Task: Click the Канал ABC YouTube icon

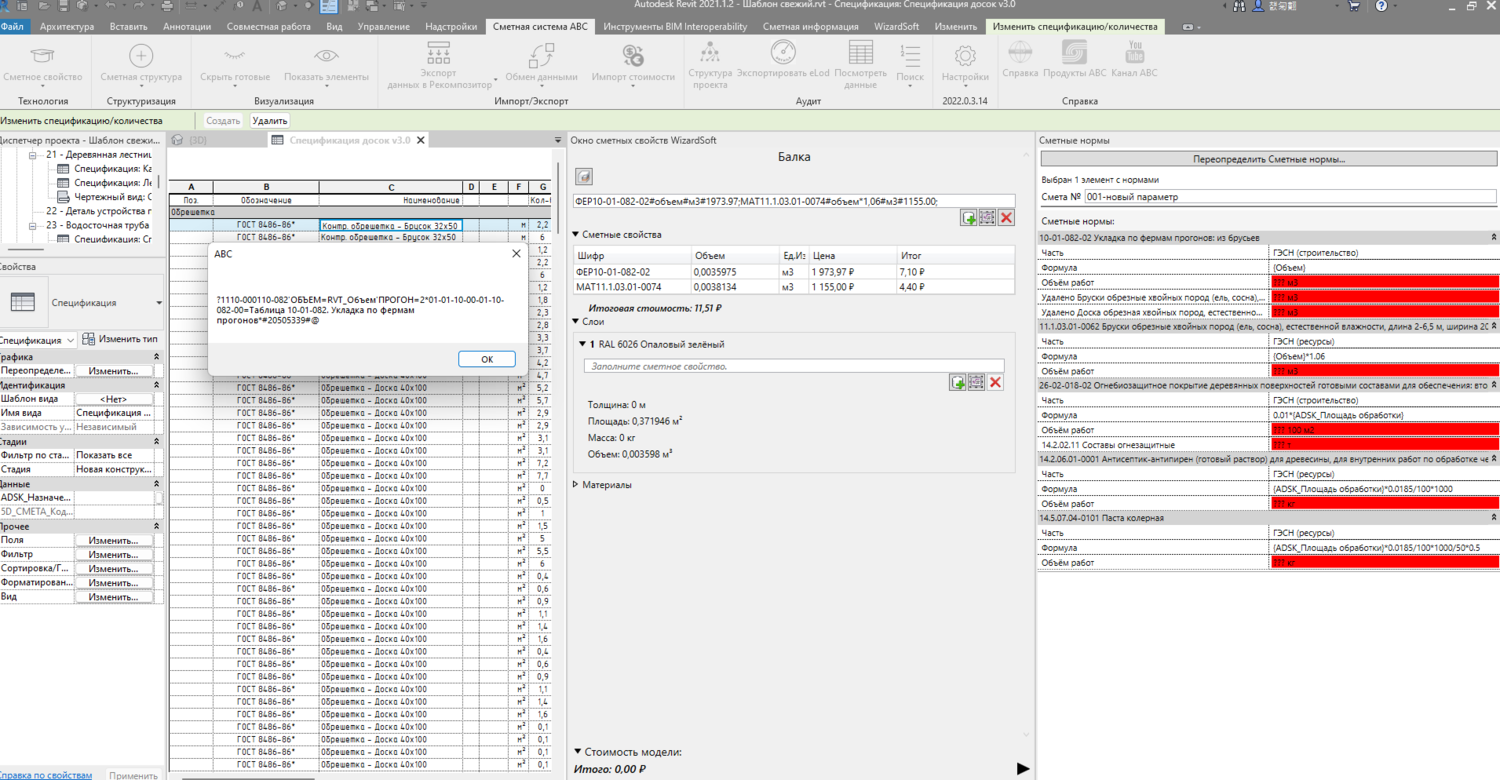Action: pos(1134,53)
